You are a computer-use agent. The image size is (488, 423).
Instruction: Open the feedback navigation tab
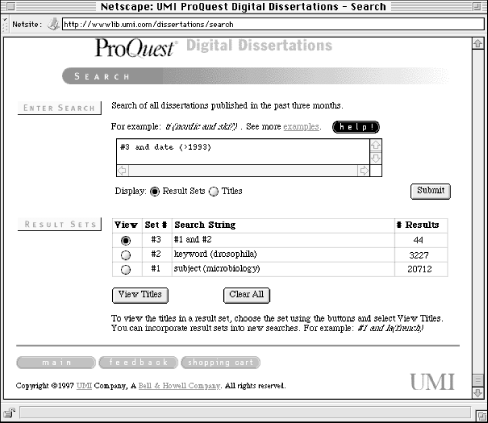coord(138,362)
